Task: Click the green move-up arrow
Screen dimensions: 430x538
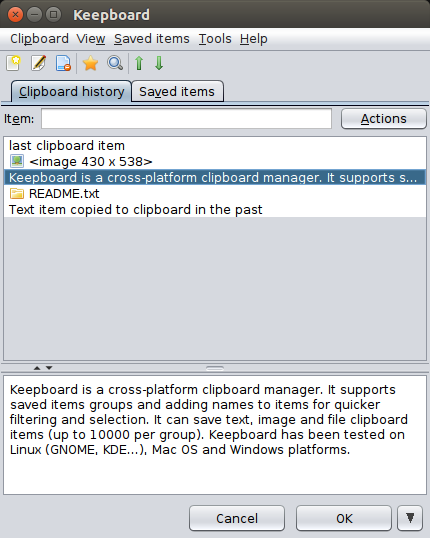Action: 139,63
